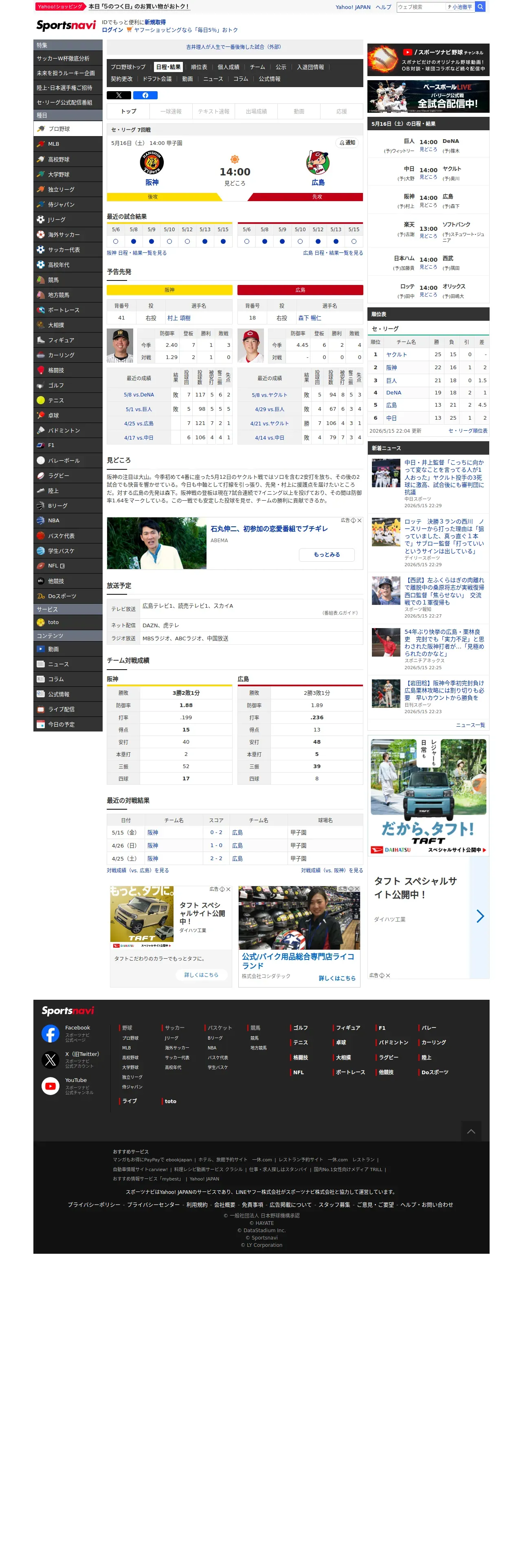Click the X (旧Twitter) icon in footer

[x=51, y=1060]
